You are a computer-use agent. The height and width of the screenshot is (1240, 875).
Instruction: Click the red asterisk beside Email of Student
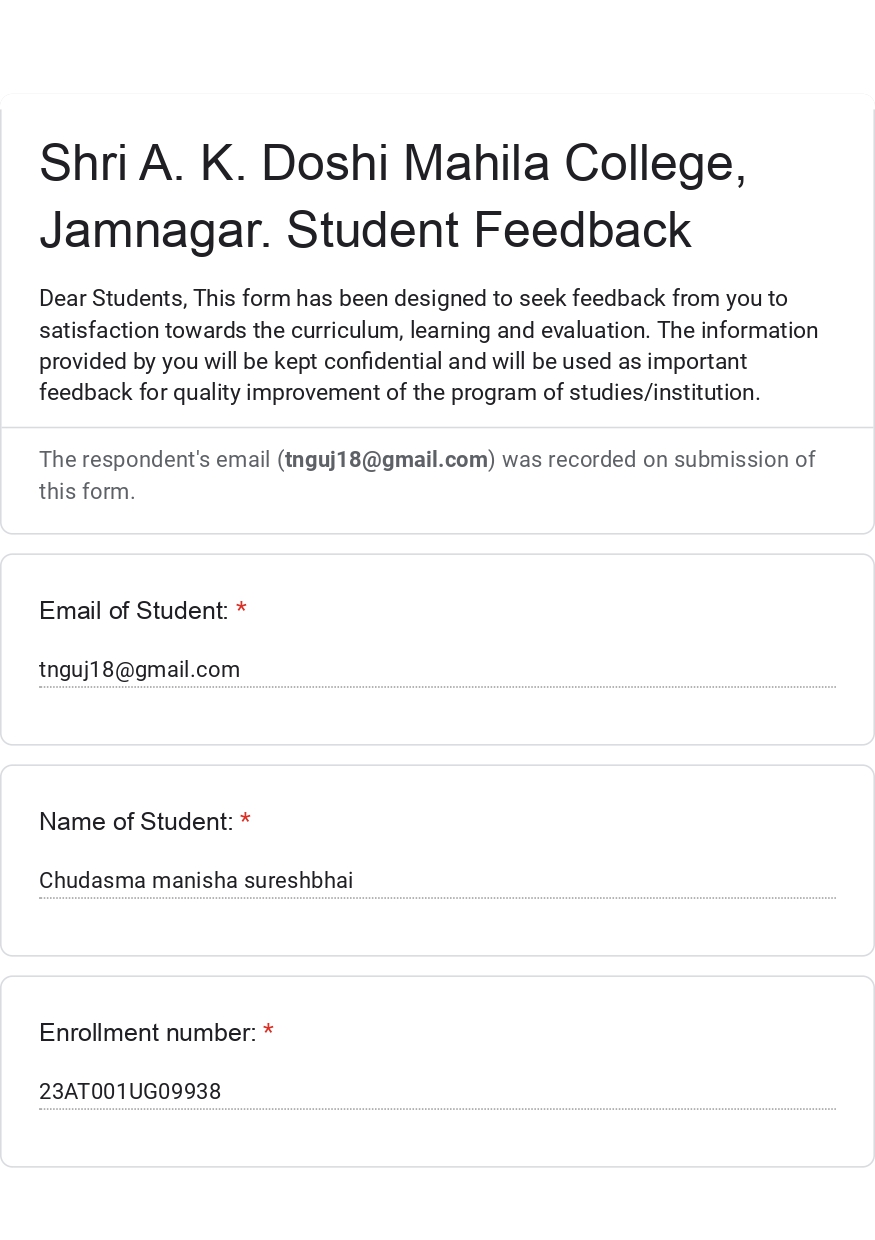click(241, 610)
